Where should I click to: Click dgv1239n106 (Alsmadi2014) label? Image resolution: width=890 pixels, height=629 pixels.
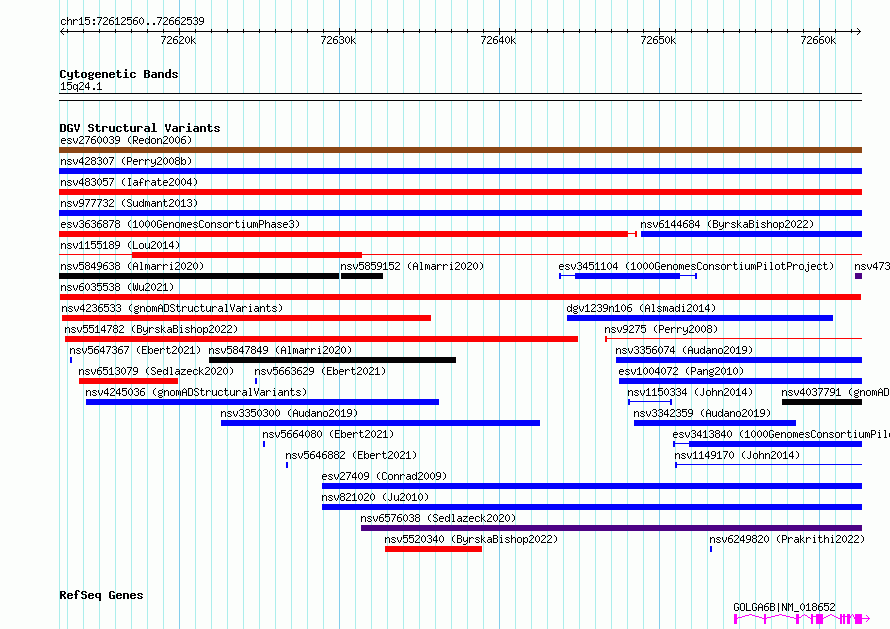[641, 308]
